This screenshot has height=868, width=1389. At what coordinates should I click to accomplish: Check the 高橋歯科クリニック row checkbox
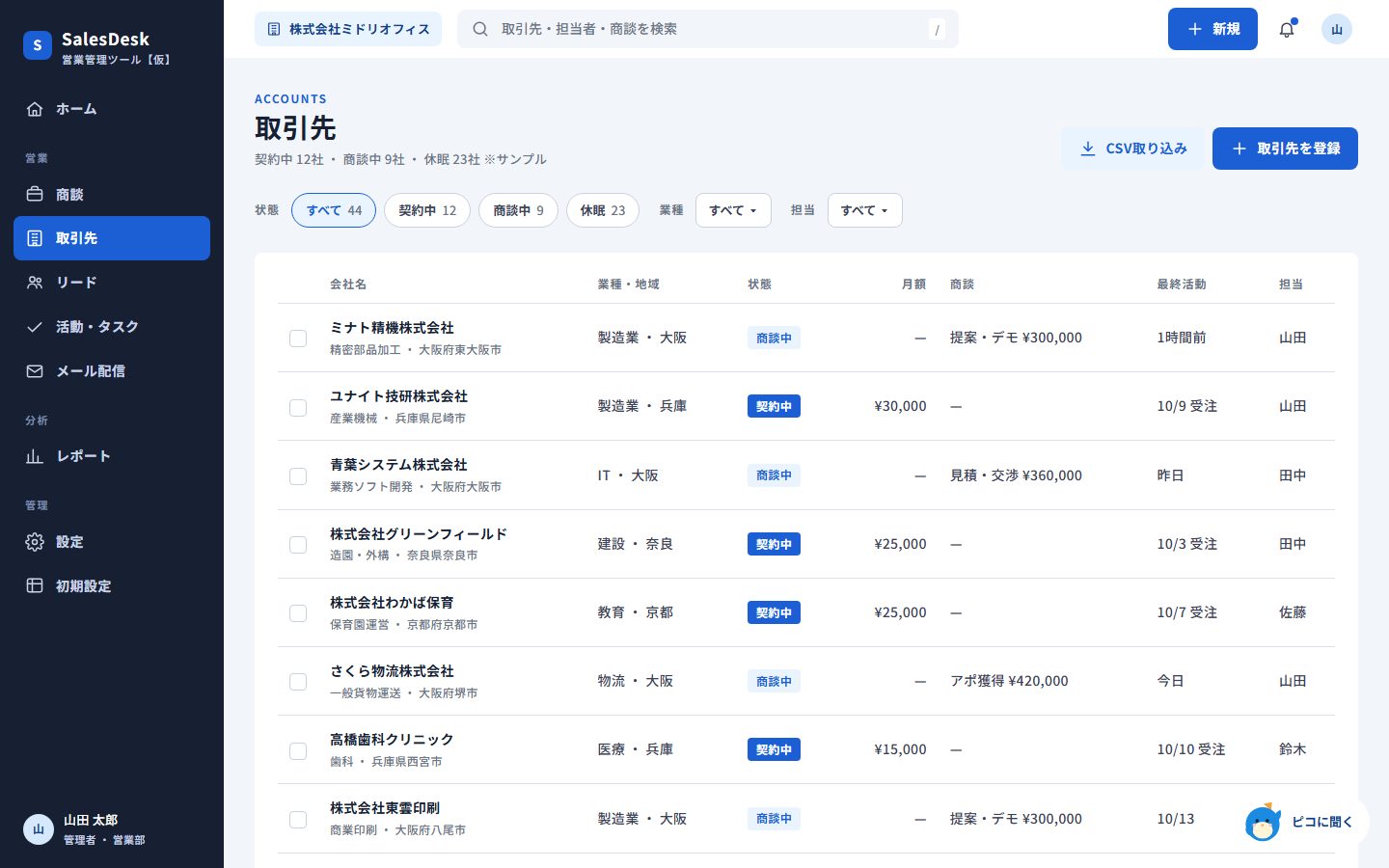coord(298,750)
